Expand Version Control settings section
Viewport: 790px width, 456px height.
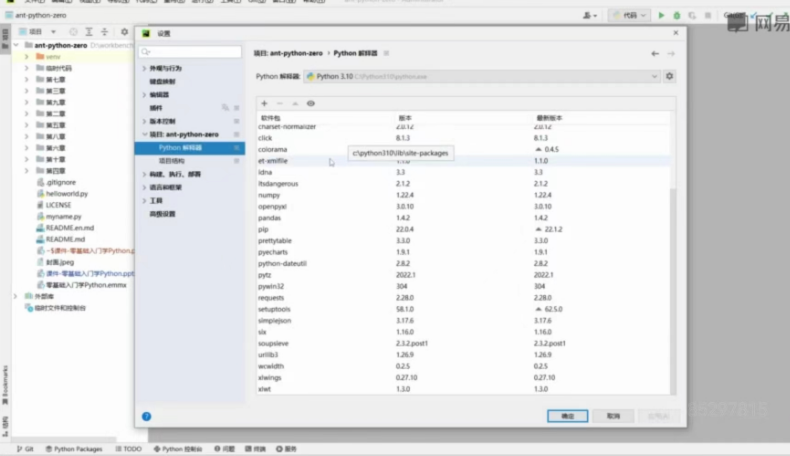pos(144,121)
